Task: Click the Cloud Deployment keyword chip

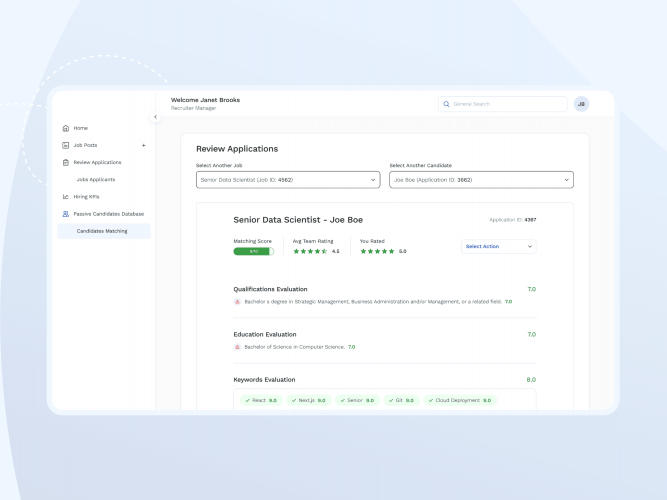Action: click(x=459, y=400)
